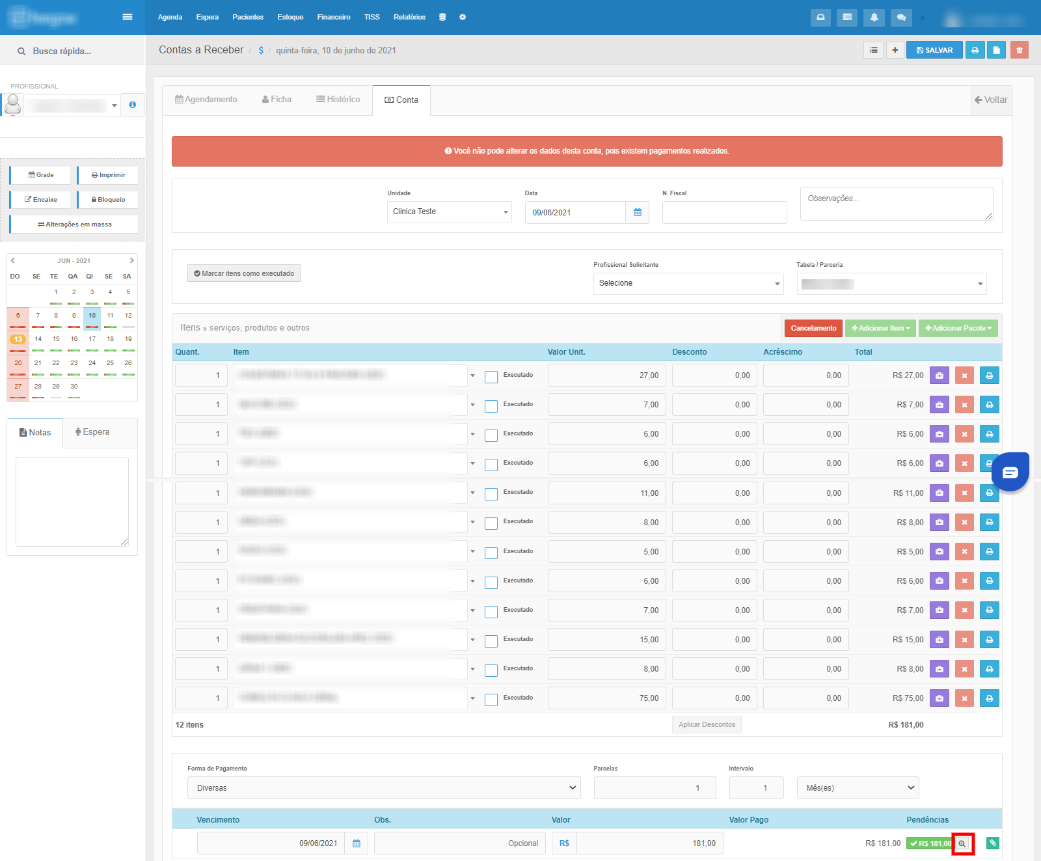Open the Profissional Solicitante dropdown
This screenshot has height=861, width=1041.
point(688,283)
